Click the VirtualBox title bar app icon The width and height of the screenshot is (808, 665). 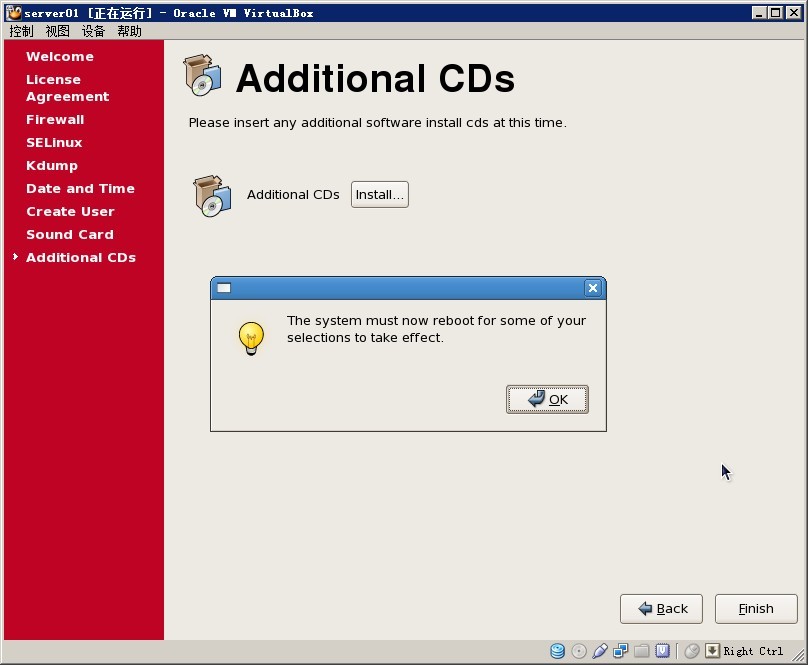pos(13,12)
